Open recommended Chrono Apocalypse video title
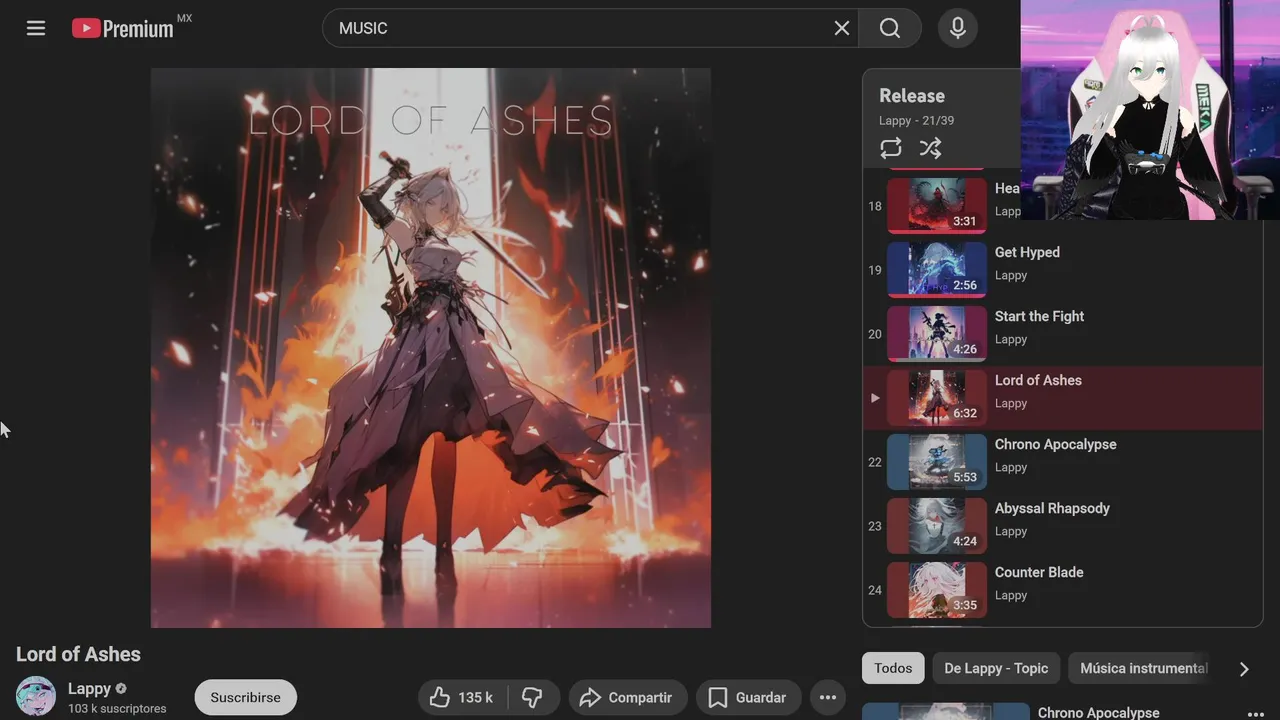Viewport: 1280px width, 720px height. tap(1099, 712)
